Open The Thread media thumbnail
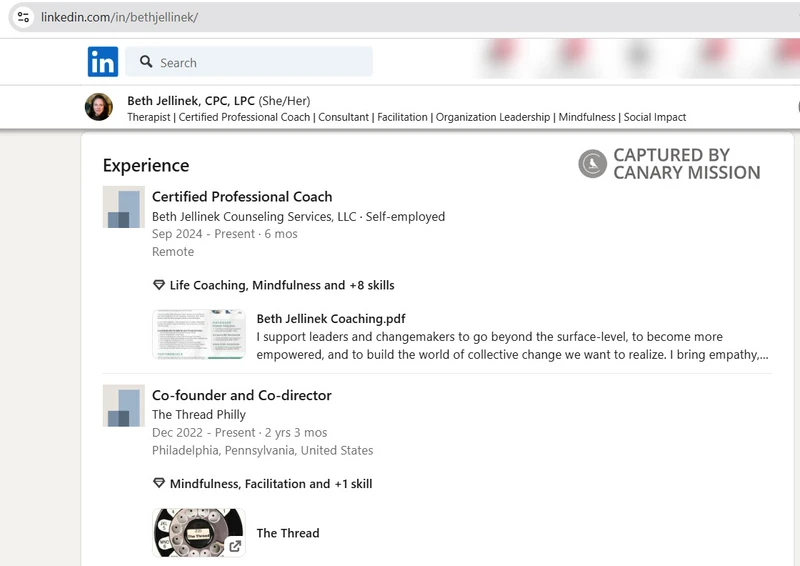The width and height of the screenshot is (800, 566). 198,533
